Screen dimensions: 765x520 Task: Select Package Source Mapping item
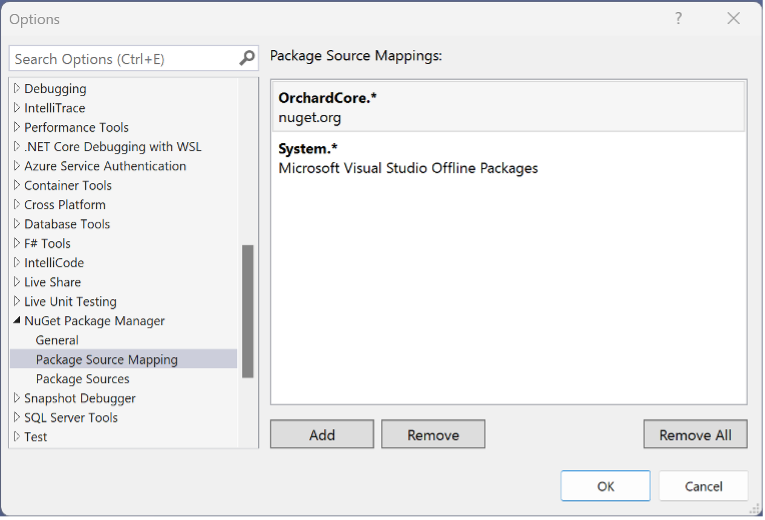click(x=106, y=359)
